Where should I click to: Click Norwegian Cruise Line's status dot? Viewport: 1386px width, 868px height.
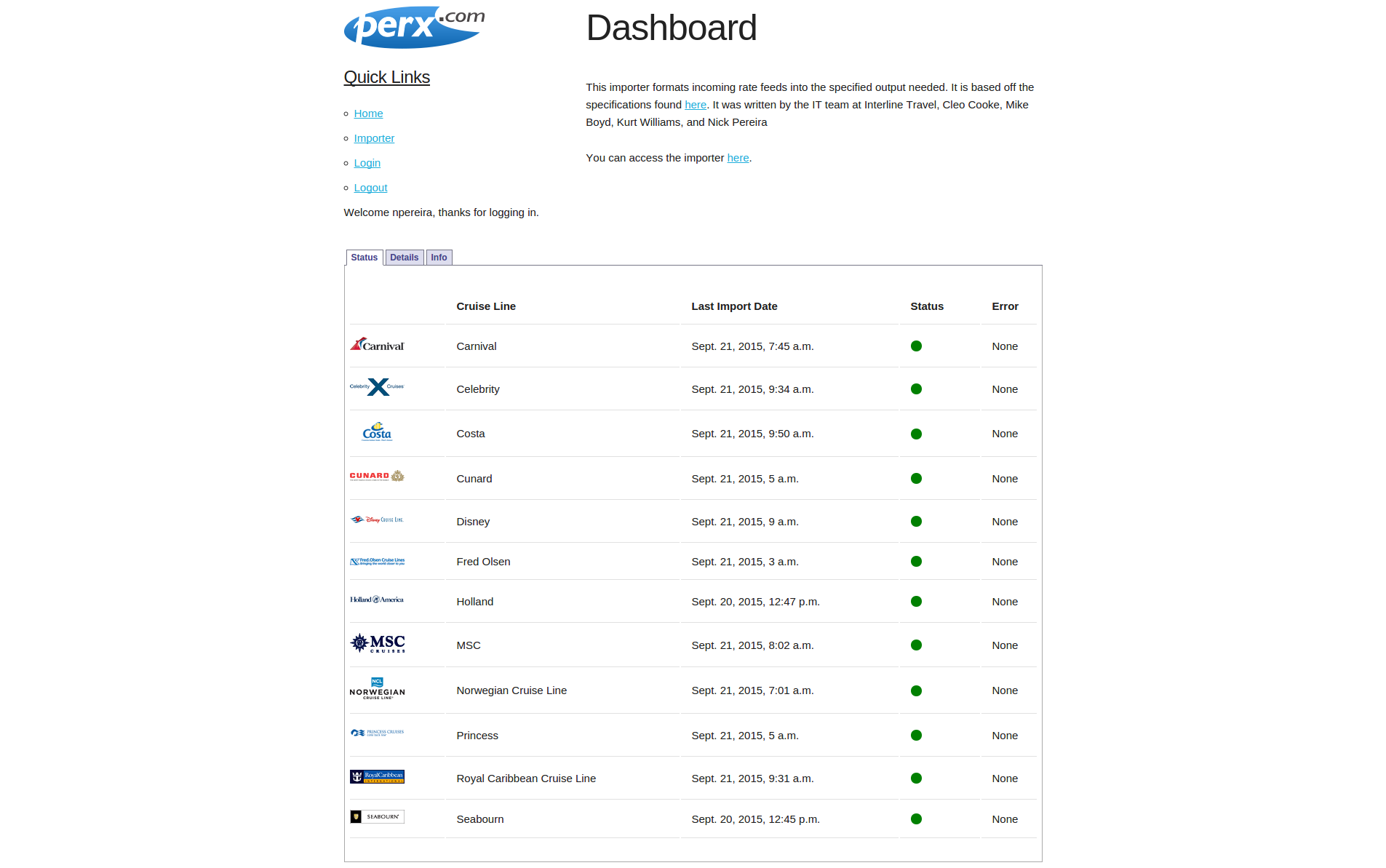point(916,690)
